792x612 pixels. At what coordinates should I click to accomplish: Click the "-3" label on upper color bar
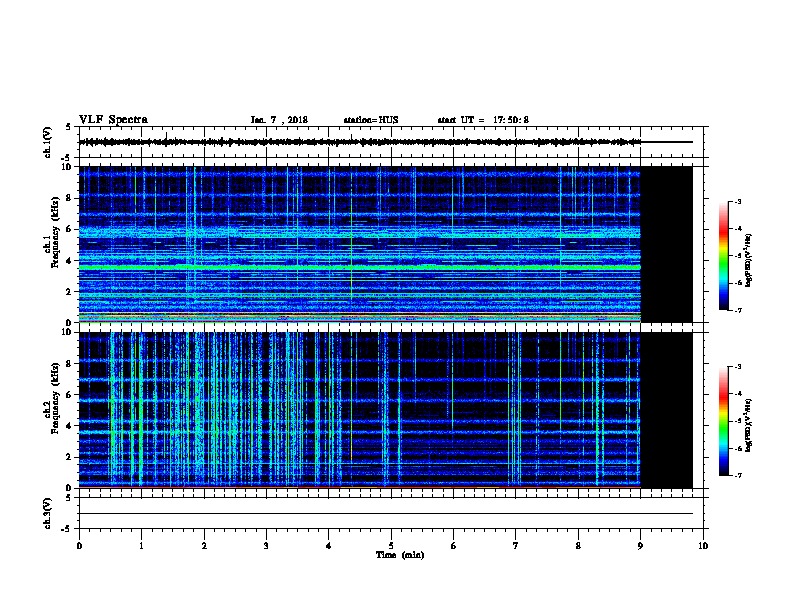tap(737, 201)
